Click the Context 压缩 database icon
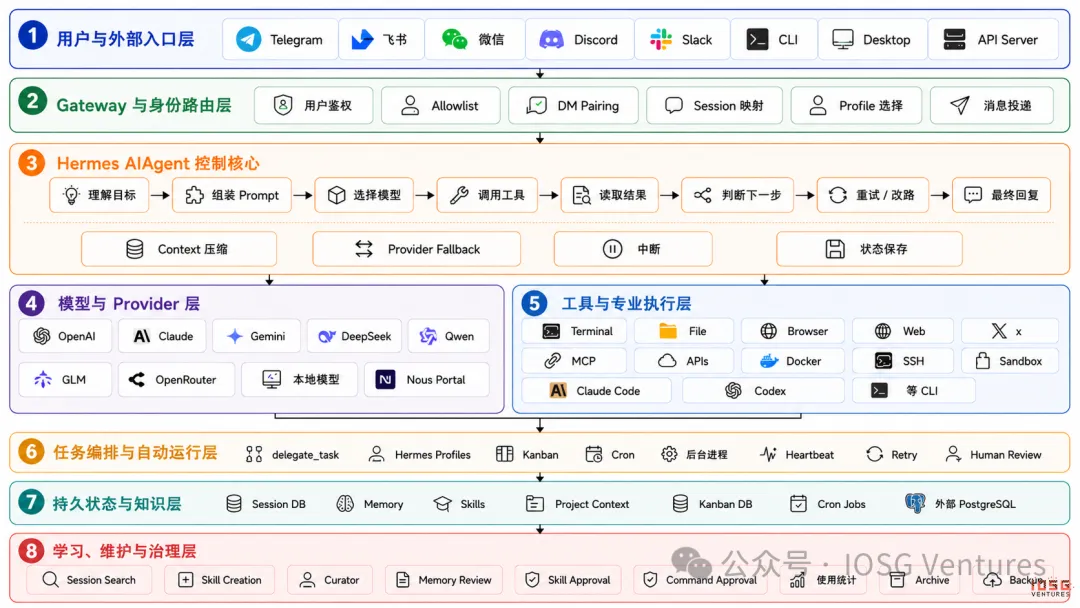Screen dimensions: 1080x608 coord(134,249)
